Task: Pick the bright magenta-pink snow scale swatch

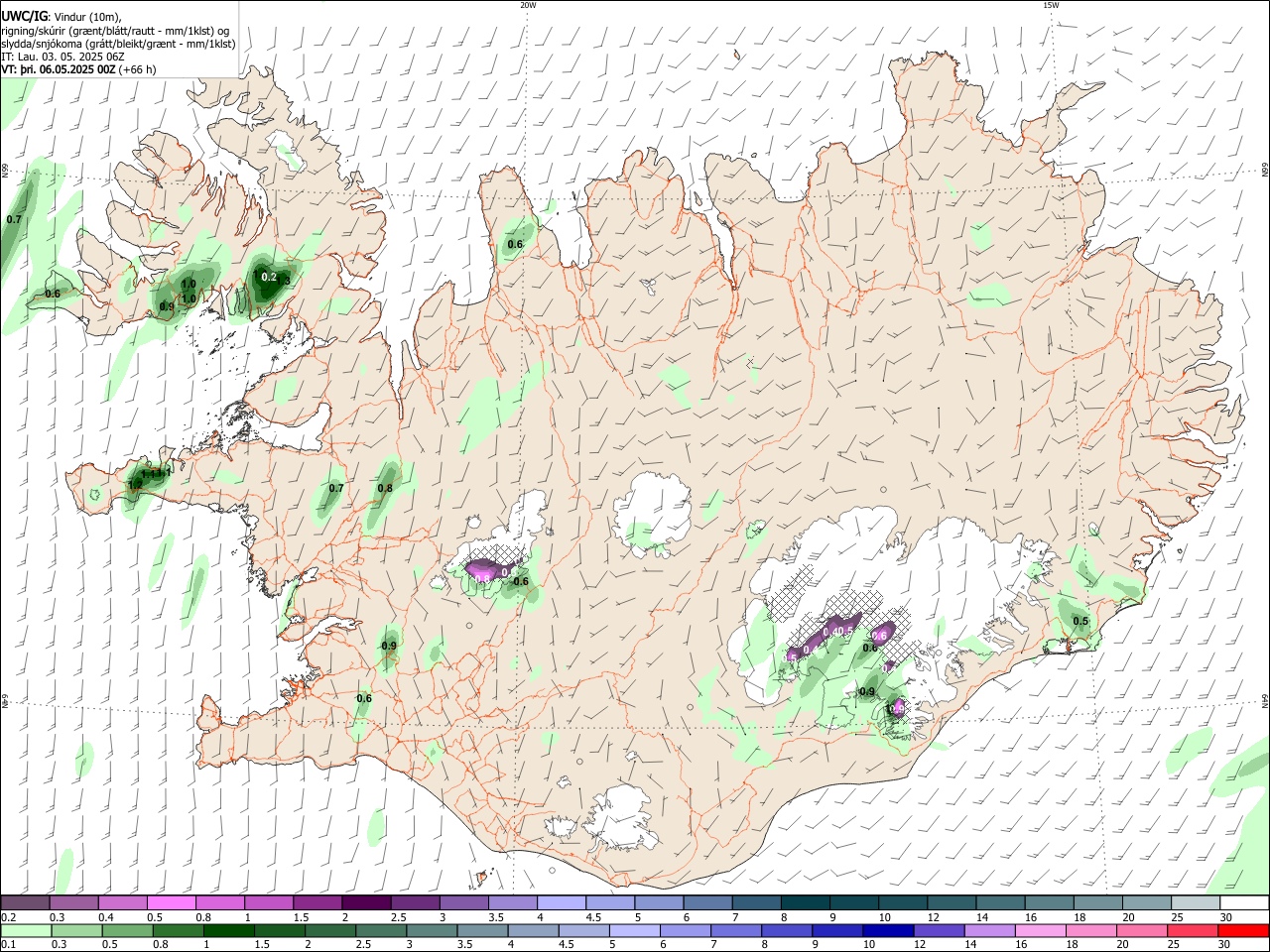Action: coord(171,903)
